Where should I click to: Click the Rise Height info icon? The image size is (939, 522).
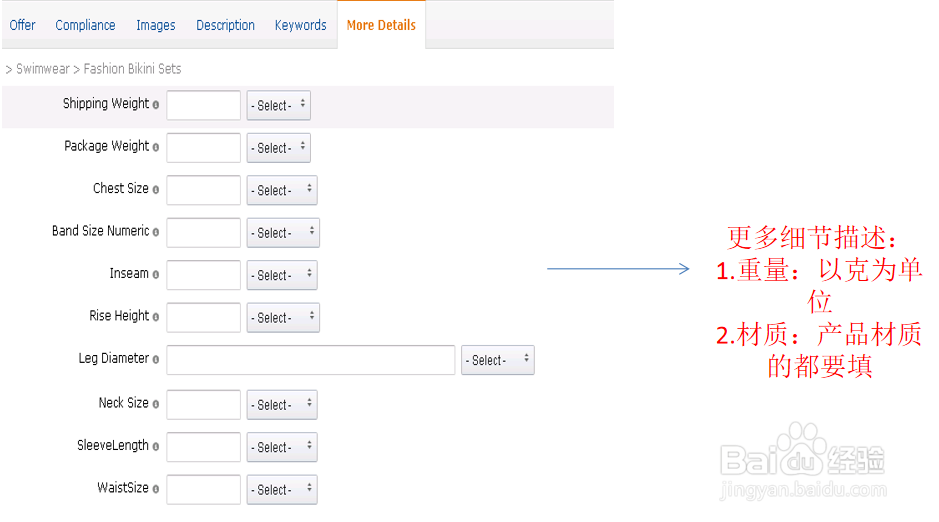[156, 317]
